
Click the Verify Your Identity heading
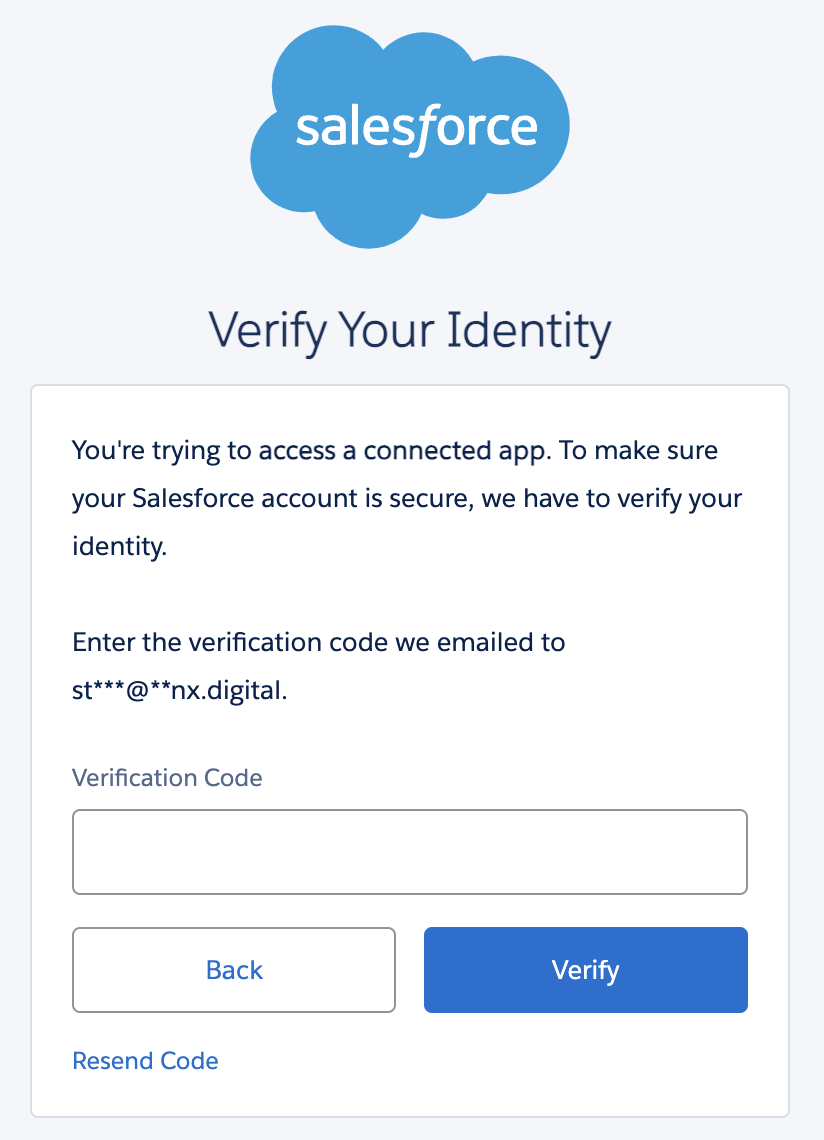410,330
